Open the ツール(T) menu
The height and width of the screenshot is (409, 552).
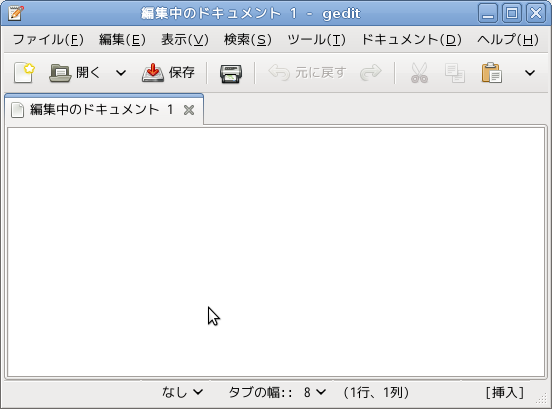tap(316, 39)
